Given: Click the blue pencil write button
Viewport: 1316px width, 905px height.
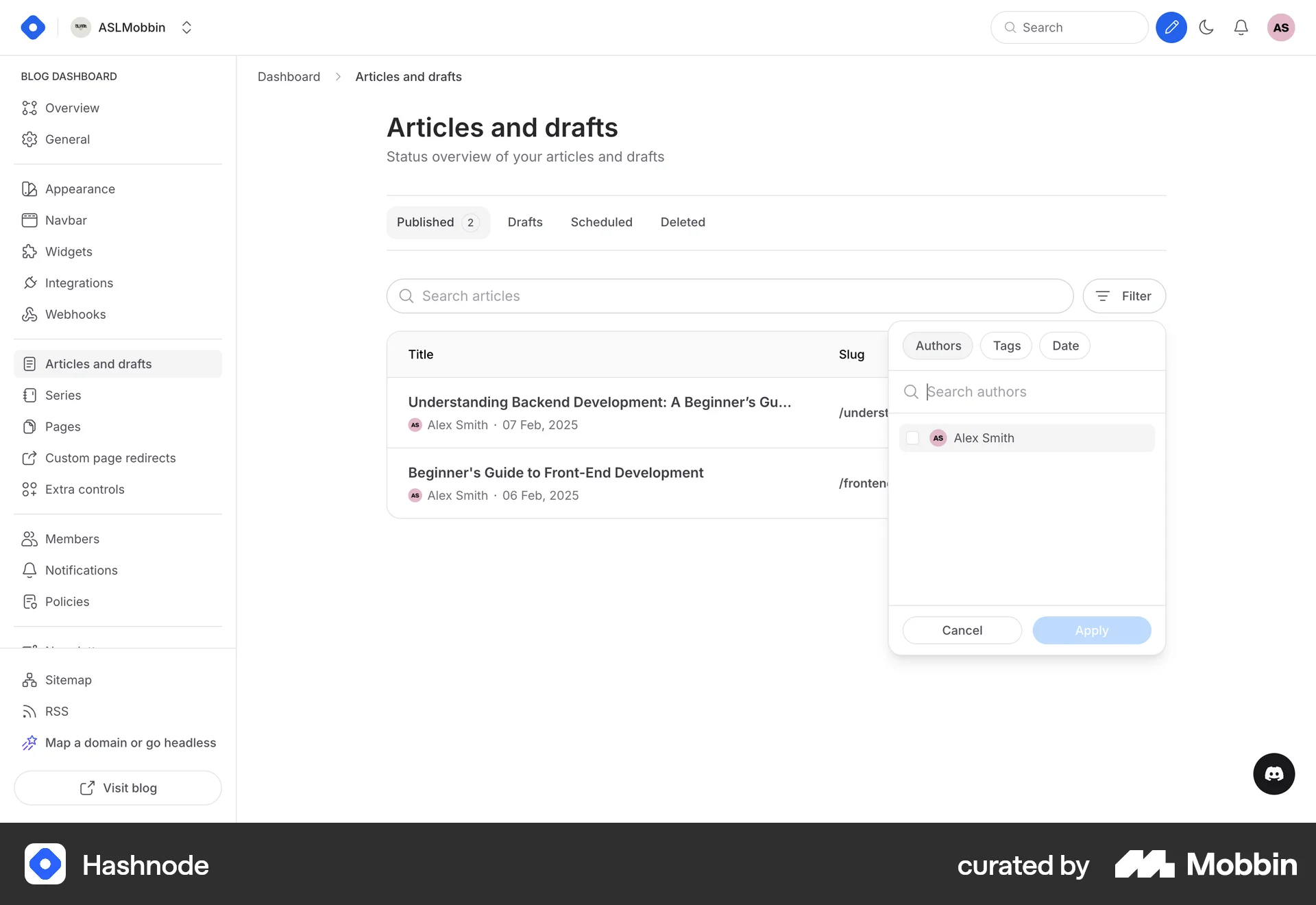Looking at the screenshot, I should (1171, 27).
